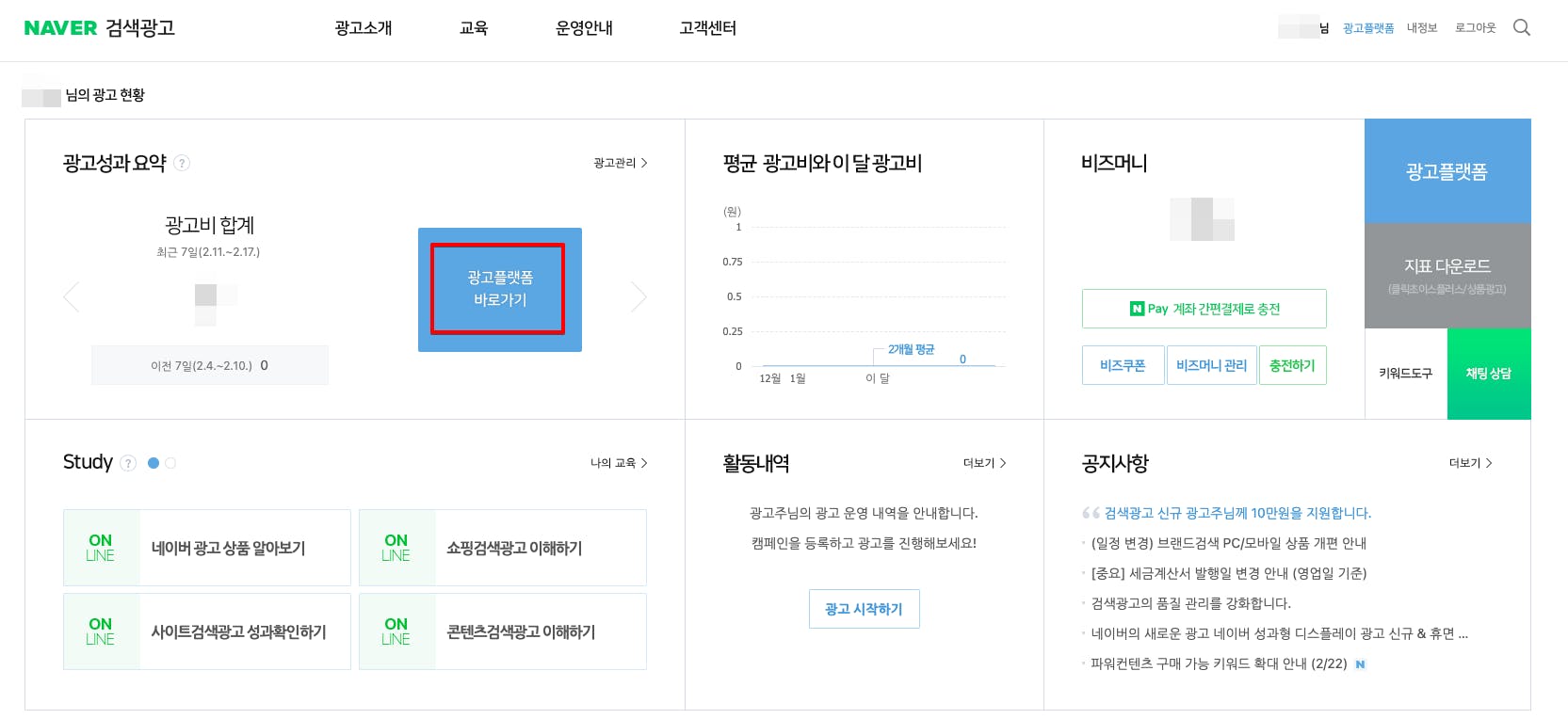The width and height of the screenshot is (1568, 719).
Task: Click the ONLINE badge for 사이트검색광고 성과확인하기
Action: coord(101,631)
